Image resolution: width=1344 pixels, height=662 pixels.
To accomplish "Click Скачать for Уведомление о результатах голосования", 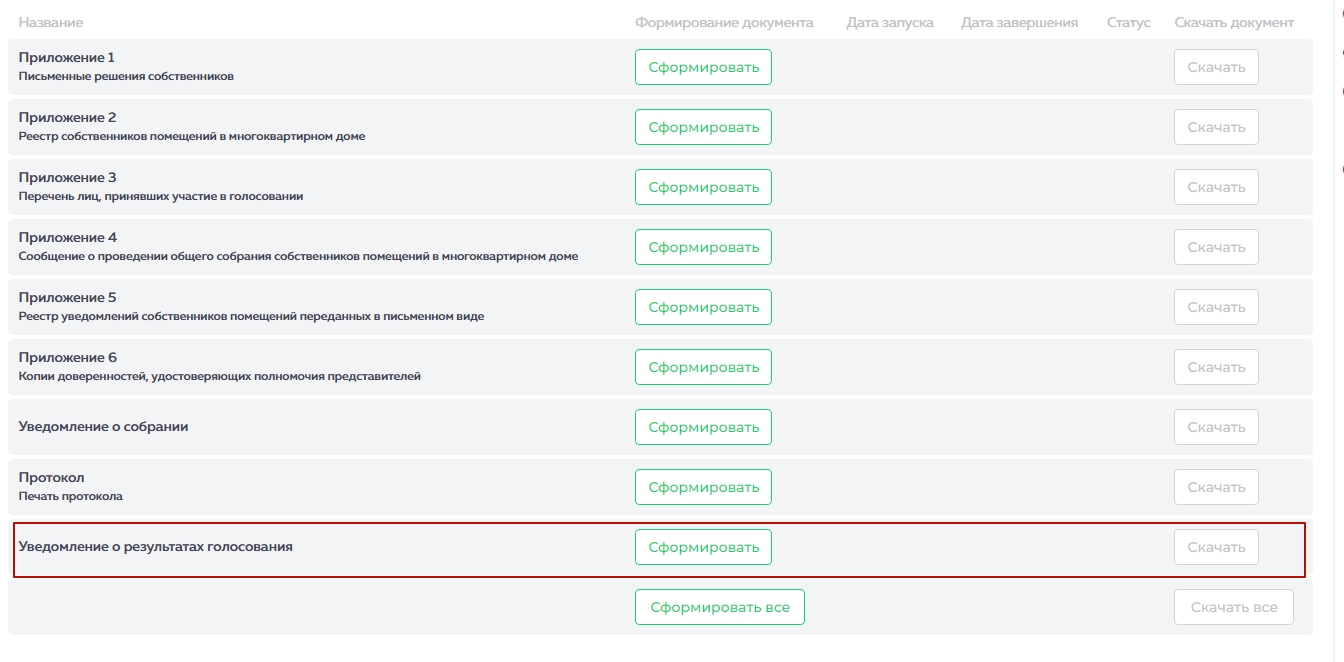I will pos(1216,547).
